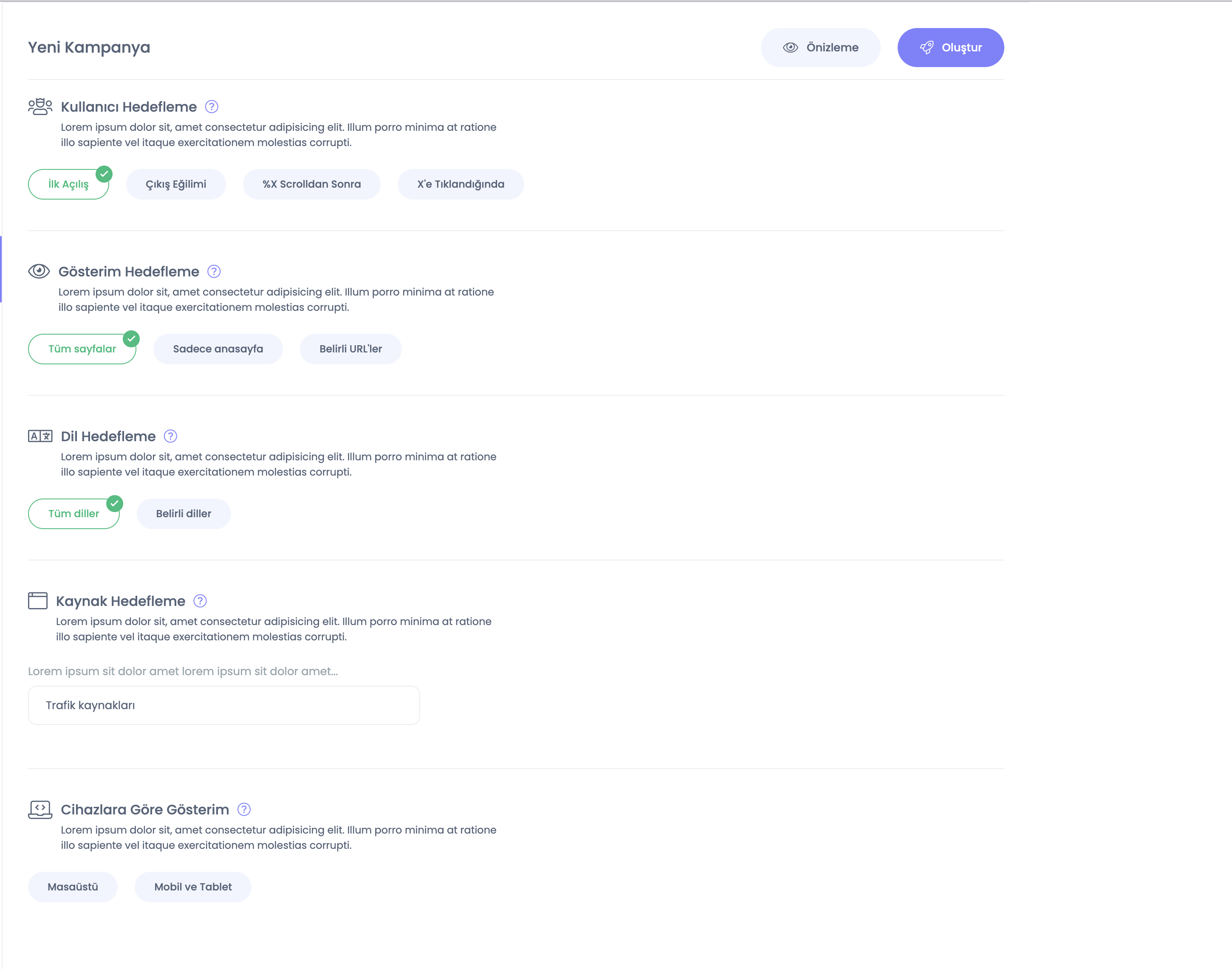Select the Tüm sayfalar display option

pos(82,349)
